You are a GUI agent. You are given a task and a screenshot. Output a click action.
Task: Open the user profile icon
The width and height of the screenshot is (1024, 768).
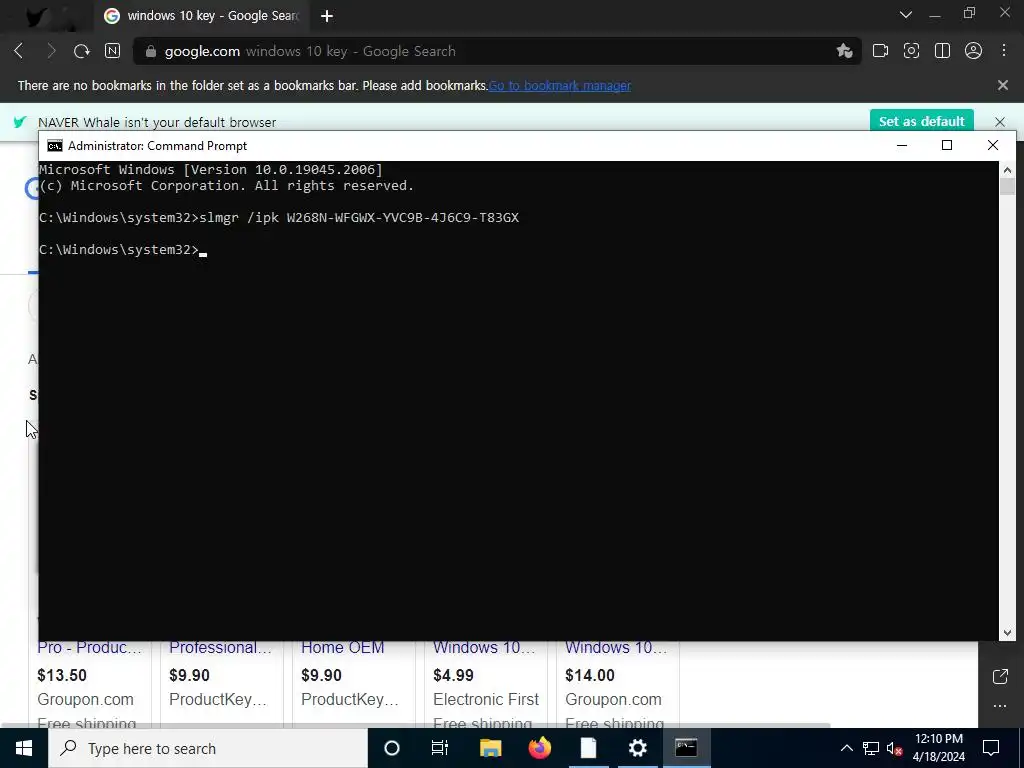point(973,51)
